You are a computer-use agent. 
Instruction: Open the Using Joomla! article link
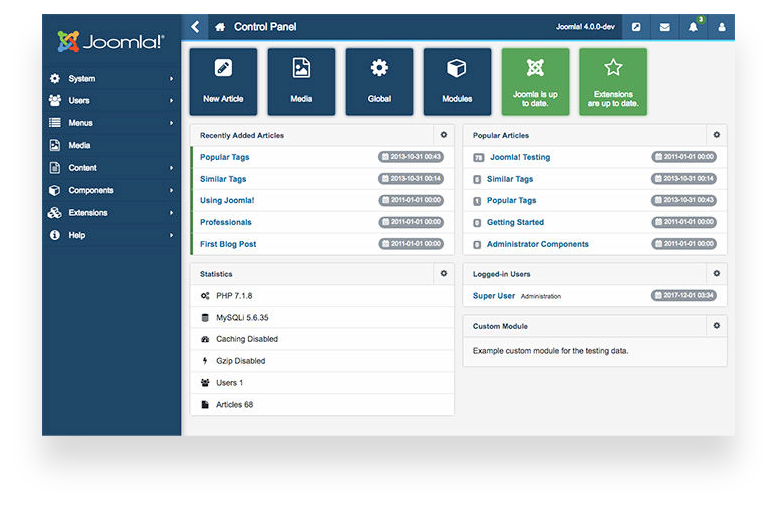click(x=227, y=200)
